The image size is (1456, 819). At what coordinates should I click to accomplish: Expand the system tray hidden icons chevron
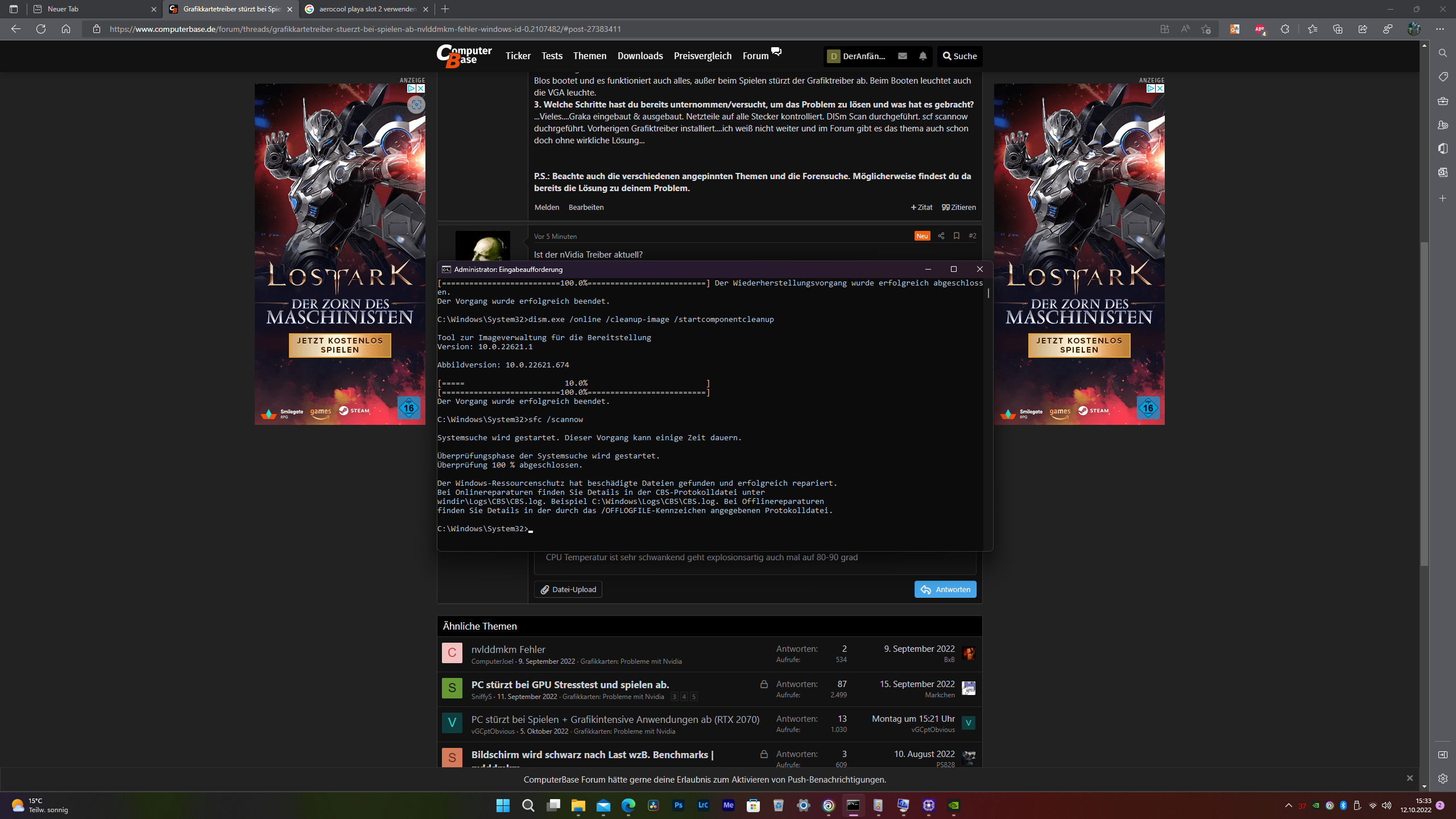click(x=1288, y=805)
